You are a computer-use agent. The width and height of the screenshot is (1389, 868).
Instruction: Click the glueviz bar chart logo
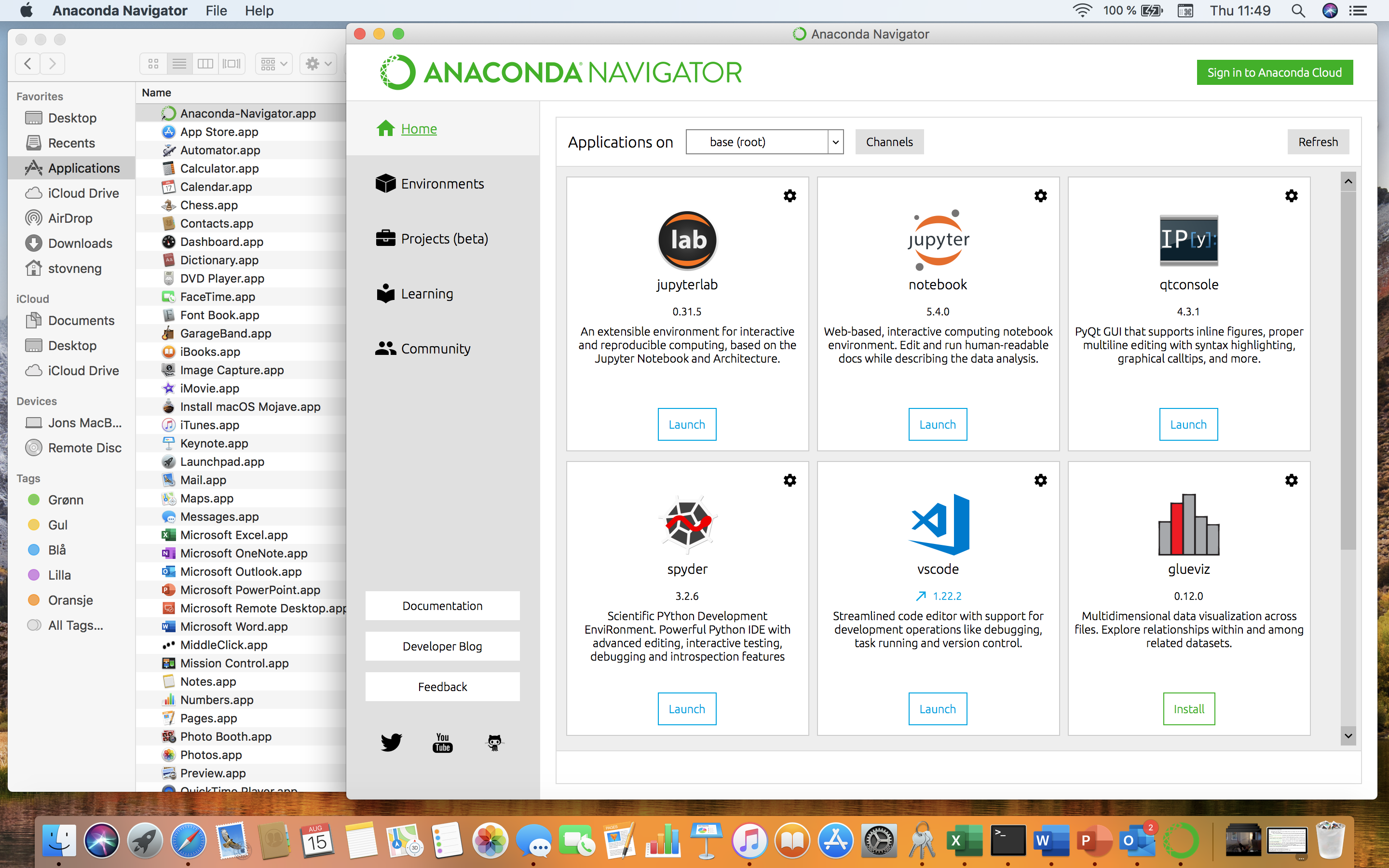tap(1189, 524)
